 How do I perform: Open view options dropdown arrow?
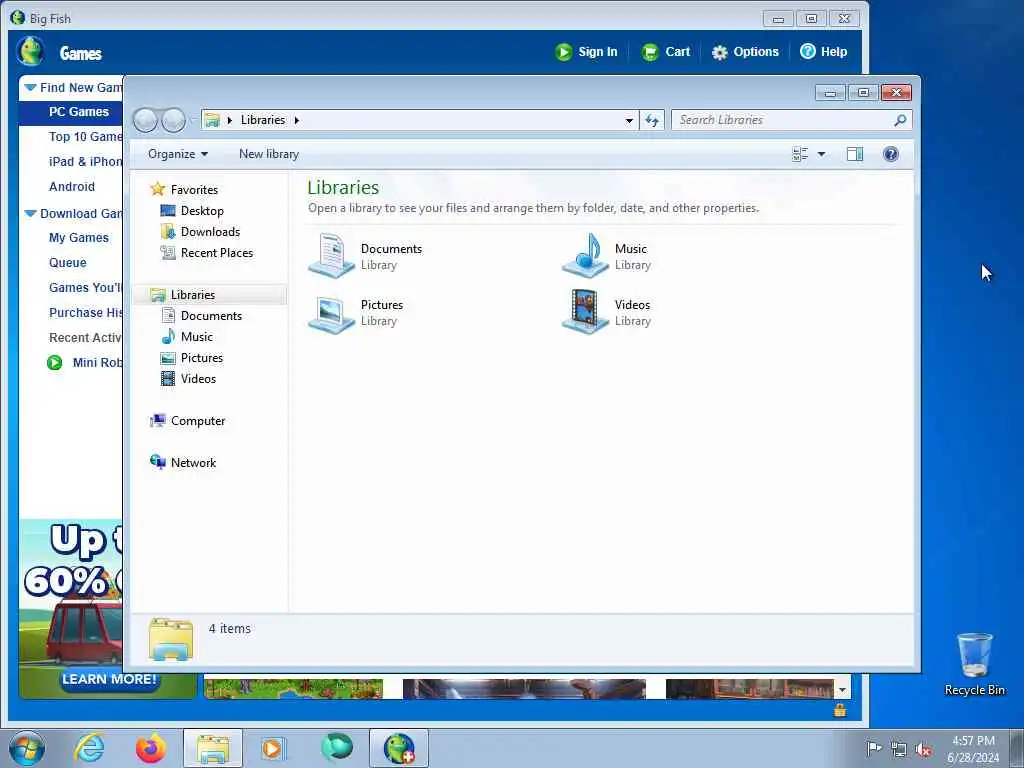pos(822,154)
